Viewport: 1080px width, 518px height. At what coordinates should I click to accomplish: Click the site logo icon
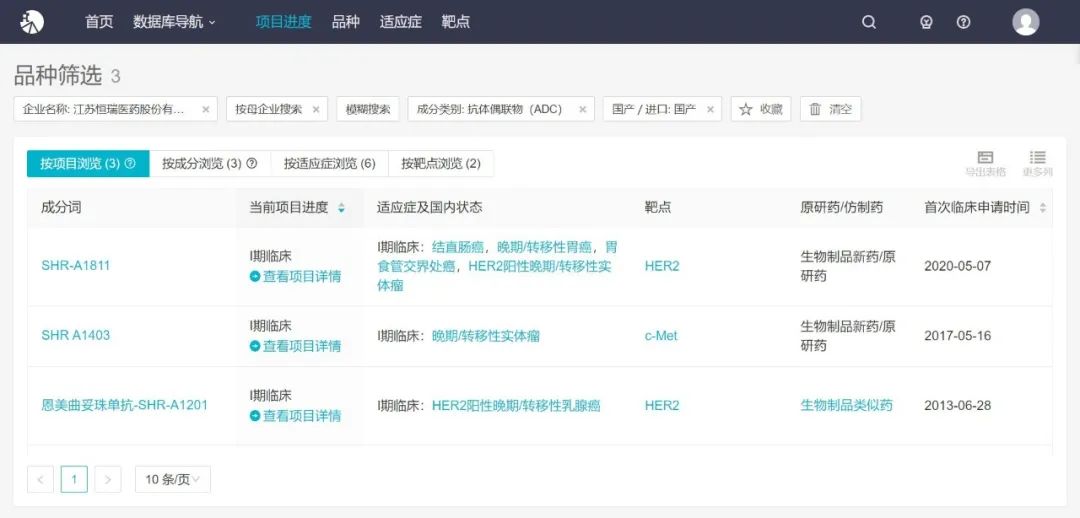click(32, 22)
